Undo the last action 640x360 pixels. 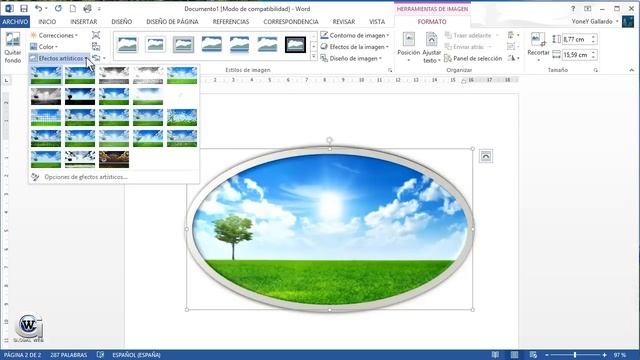pyautogui.click(x=38, y=9)
